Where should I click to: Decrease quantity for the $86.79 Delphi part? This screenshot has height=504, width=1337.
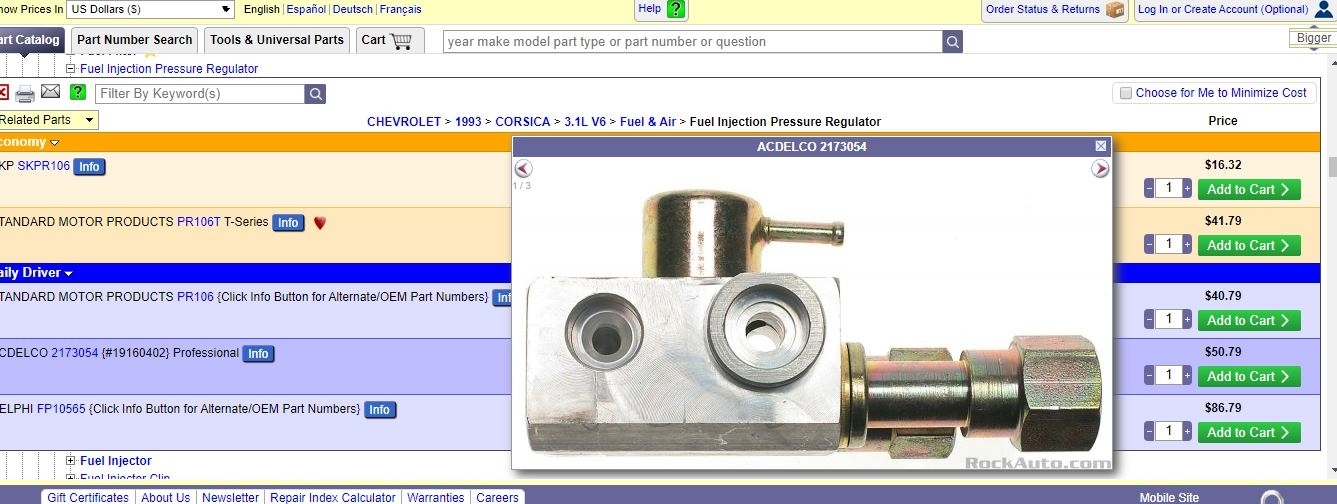1149,432
